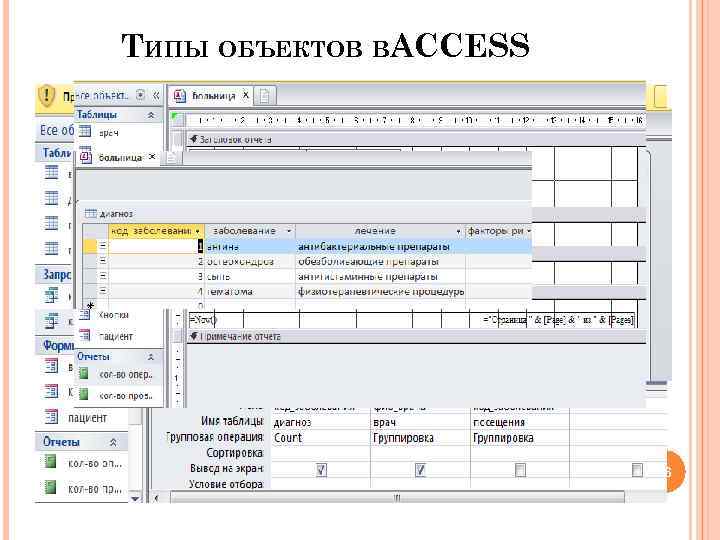Switch to the больница tab beside the blank tab

[x=213, y=96]
